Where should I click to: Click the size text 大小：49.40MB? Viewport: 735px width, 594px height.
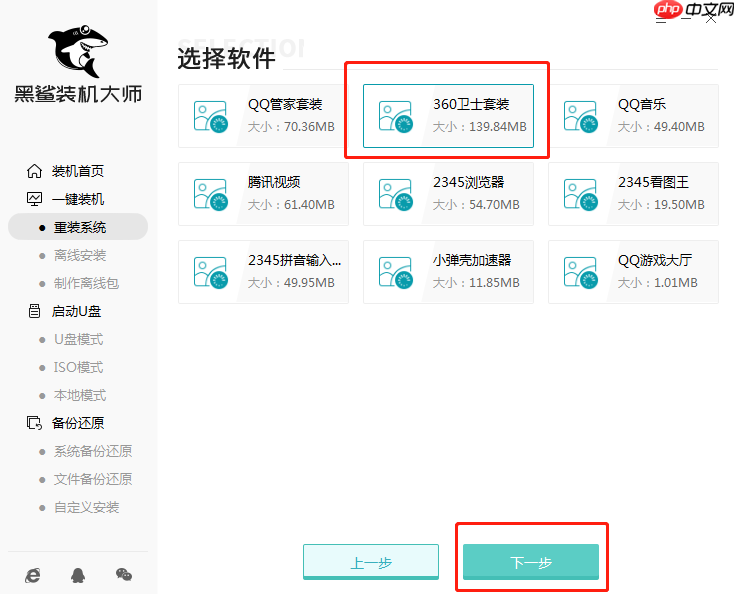point(661,127)
